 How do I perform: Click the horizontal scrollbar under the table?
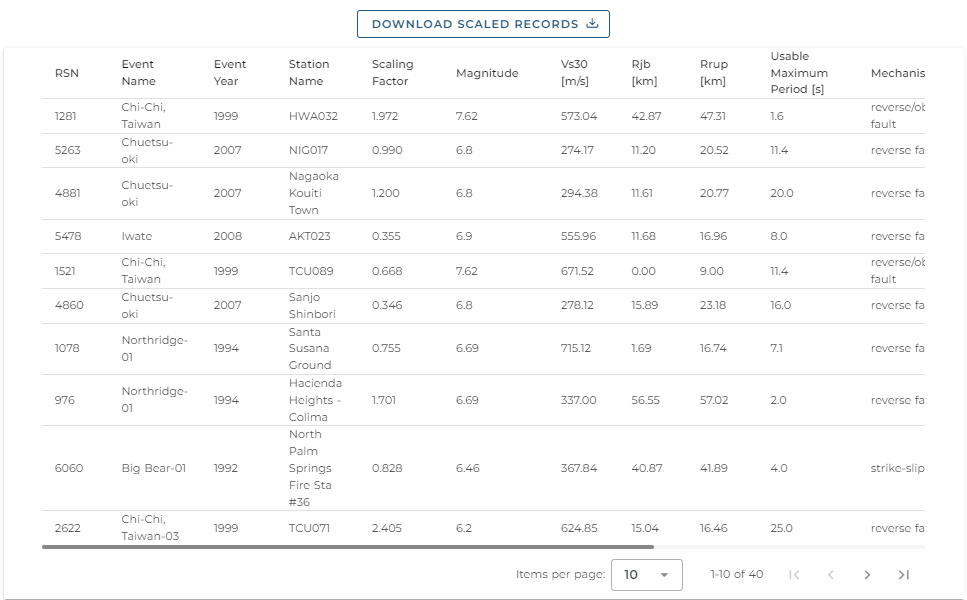pyautogui.click(x=348, y=547)
